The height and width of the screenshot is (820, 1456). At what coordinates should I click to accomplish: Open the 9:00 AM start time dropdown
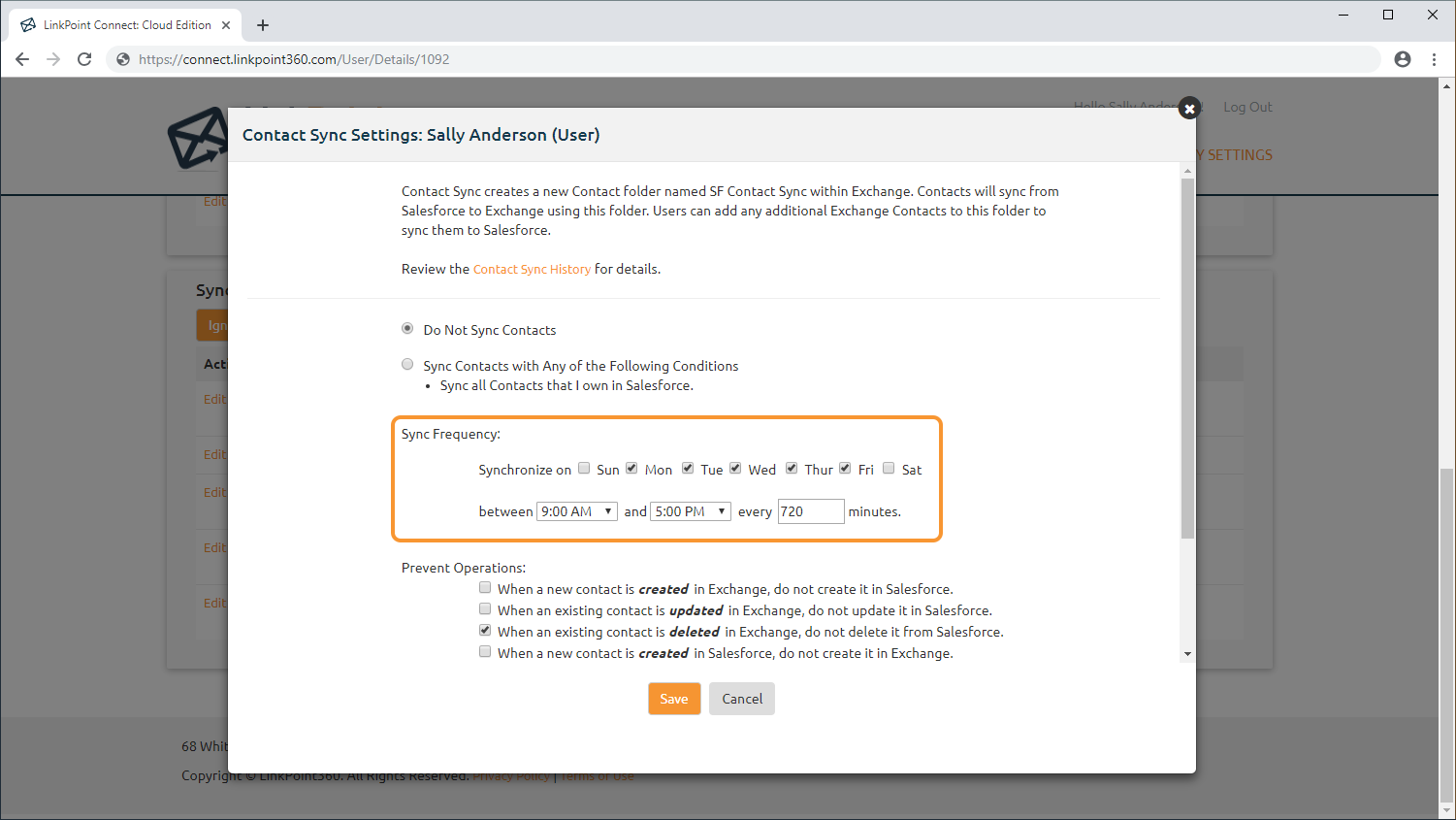(577, 511)
